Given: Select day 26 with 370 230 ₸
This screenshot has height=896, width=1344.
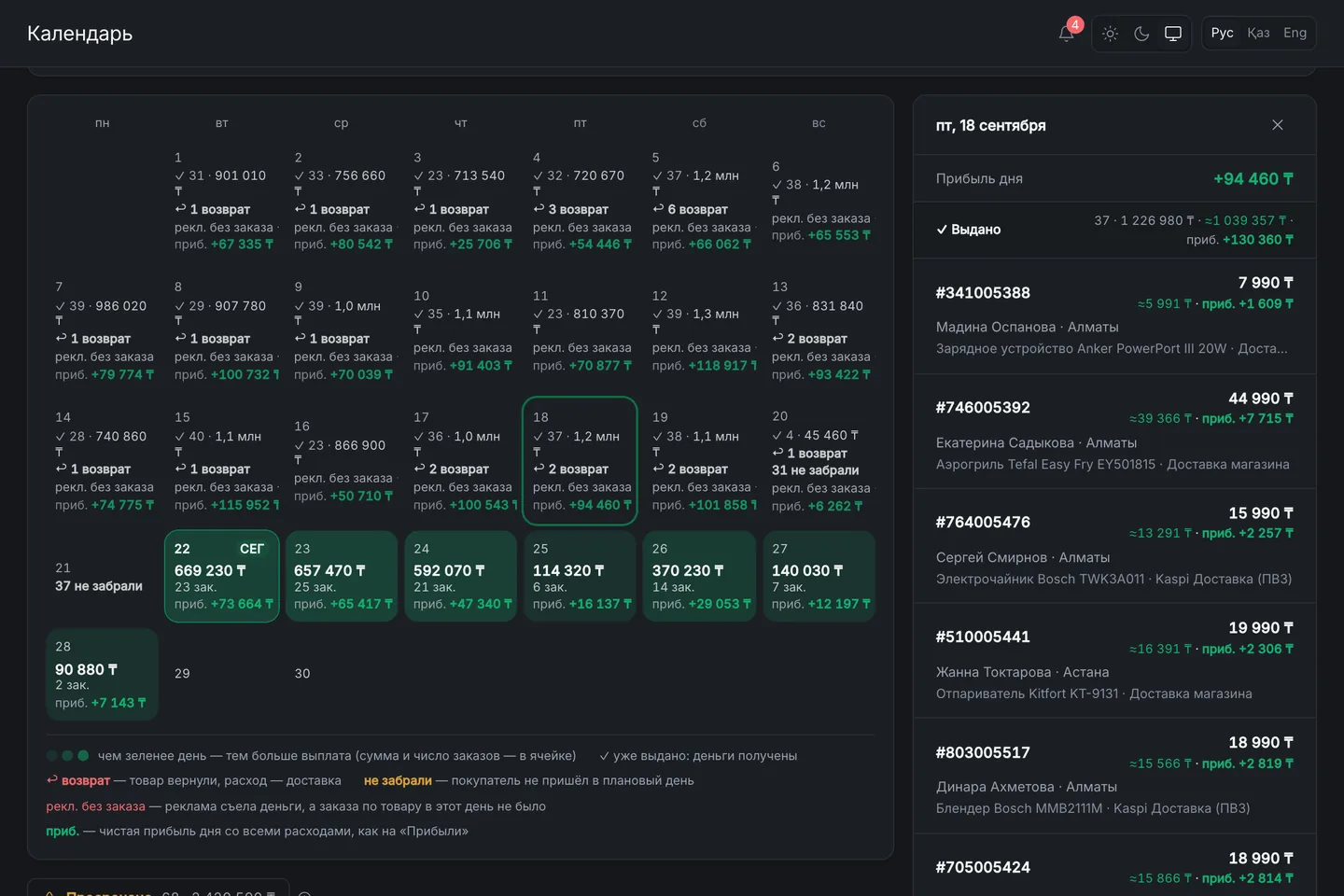Looking at the screenshot, I should click(700, 577).
